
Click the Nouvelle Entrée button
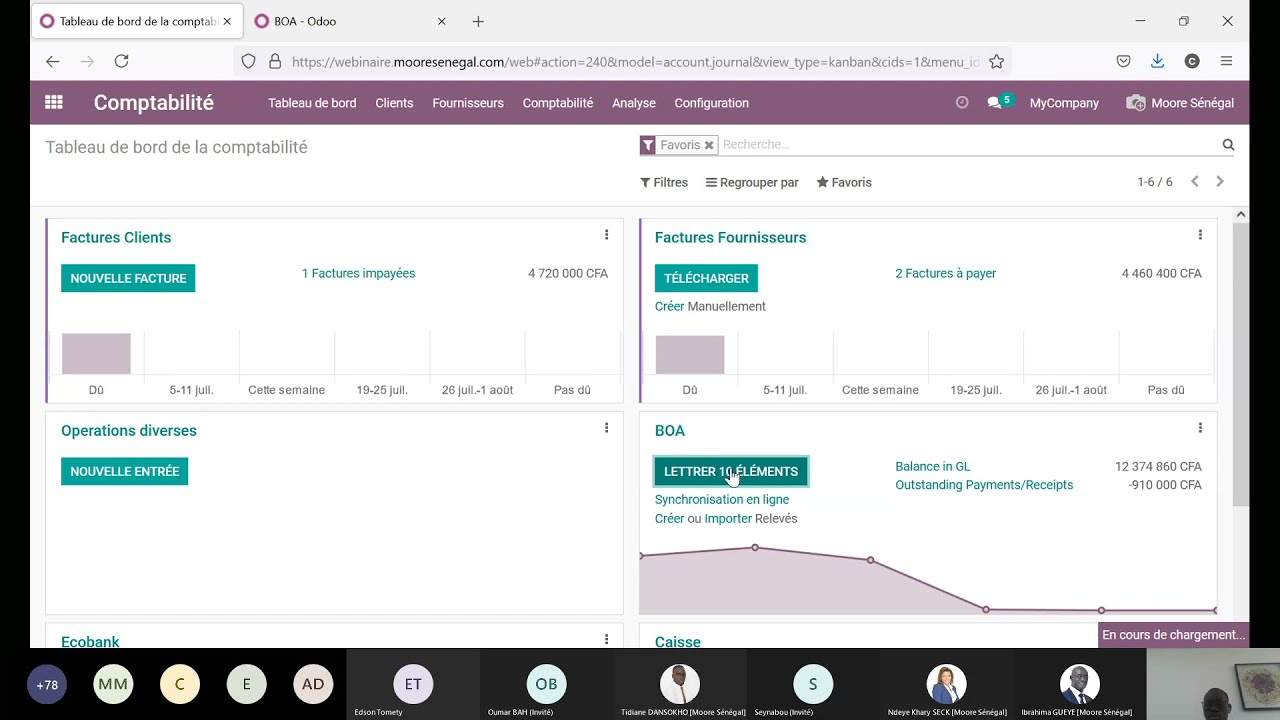click(124, 471)
